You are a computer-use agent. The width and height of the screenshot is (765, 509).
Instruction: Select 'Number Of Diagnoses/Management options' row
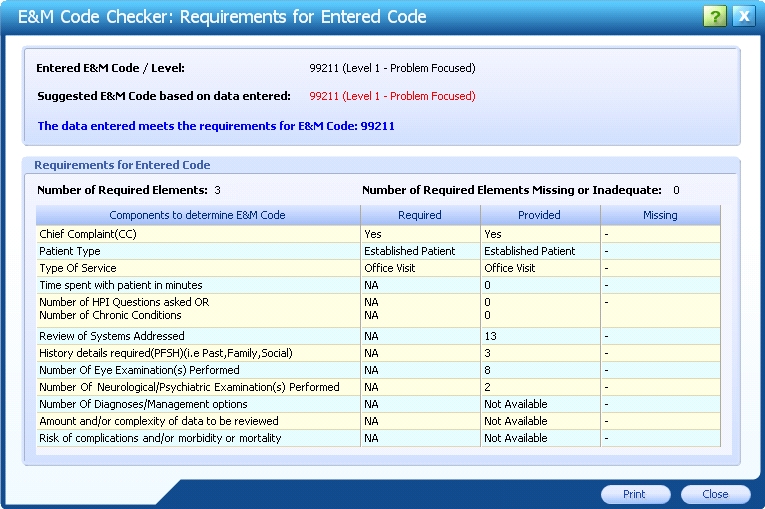click(378, 404)
